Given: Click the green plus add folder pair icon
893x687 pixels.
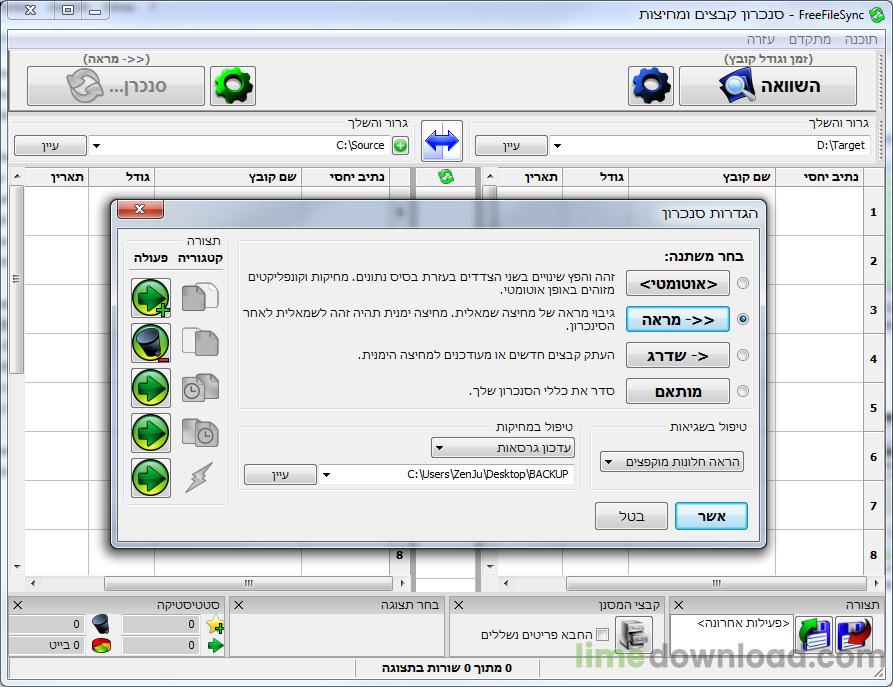Looking at the screenshot, I should pyautogui.click(x=400, y=146).
